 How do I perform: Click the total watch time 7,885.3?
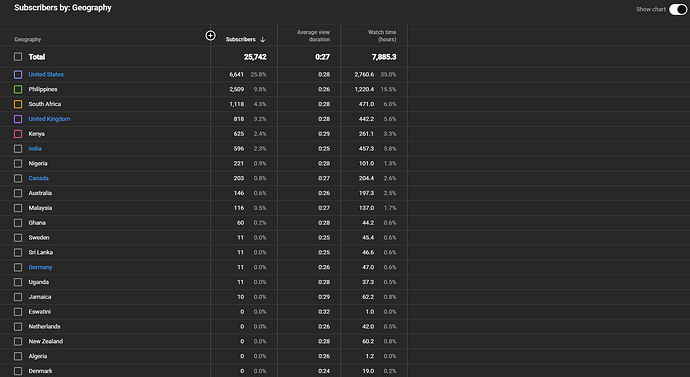(x=384, y=57)
